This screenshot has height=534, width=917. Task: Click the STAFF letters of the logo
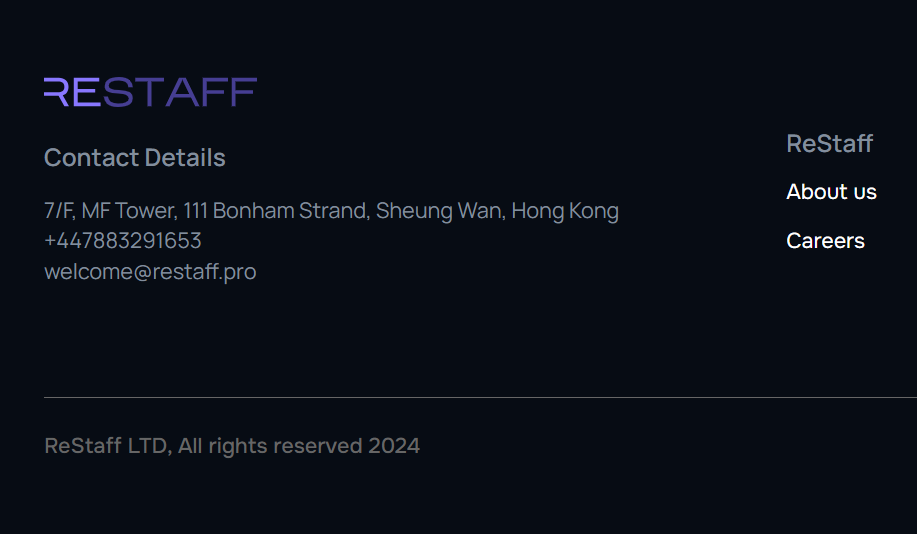click(x=180, y=92)
